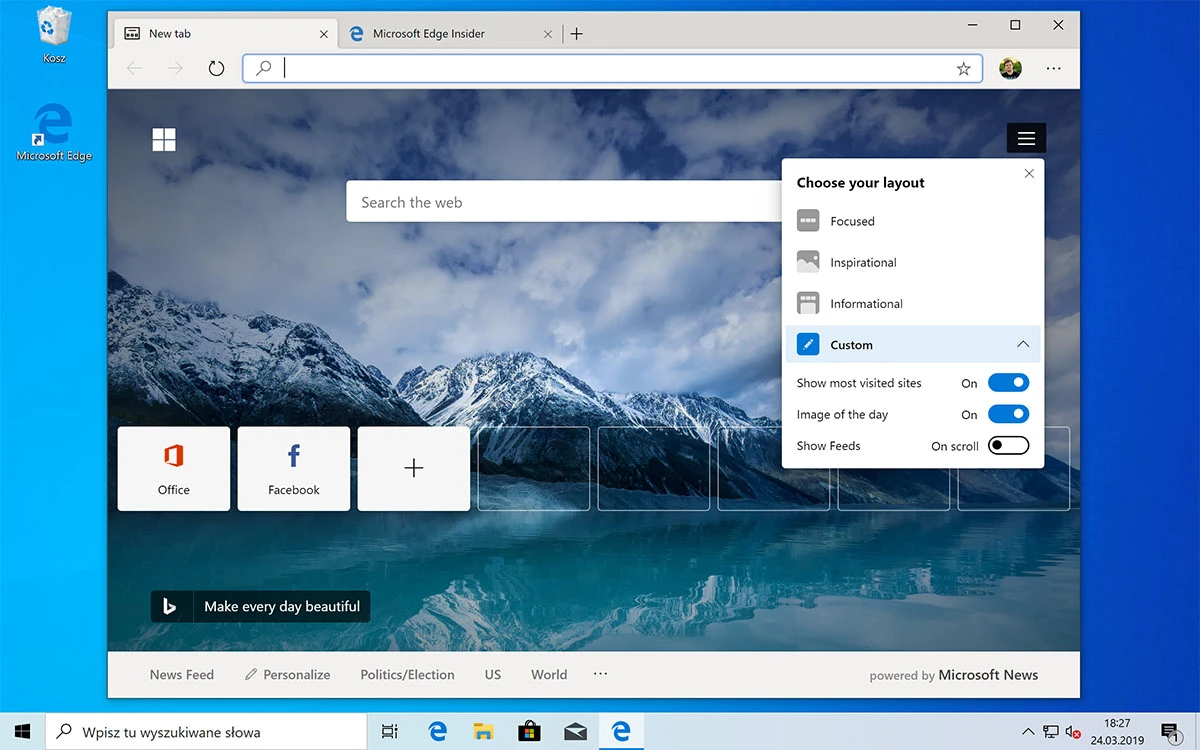
Task: Launch legacy Edge from the taskbar
Action: pyautogui.click(x=437, y=732)
